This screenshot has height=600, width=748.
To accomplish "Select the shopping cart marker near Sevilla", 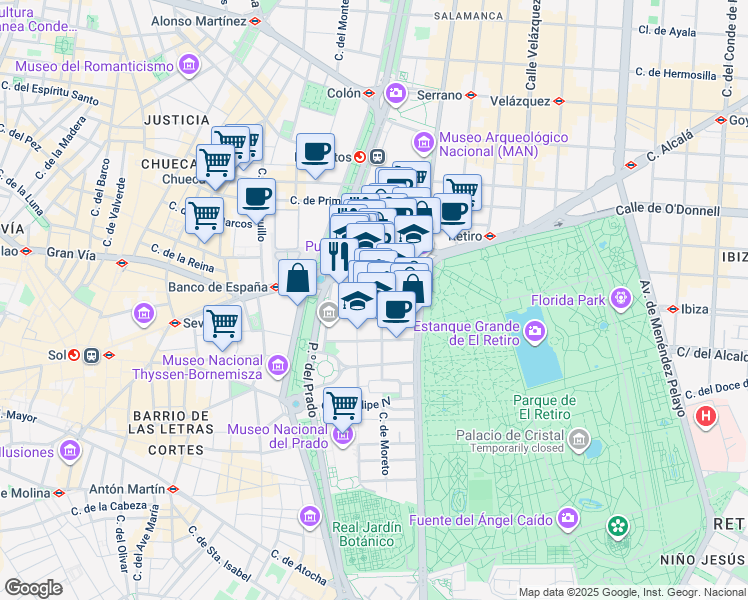I will tap(222, 326).
